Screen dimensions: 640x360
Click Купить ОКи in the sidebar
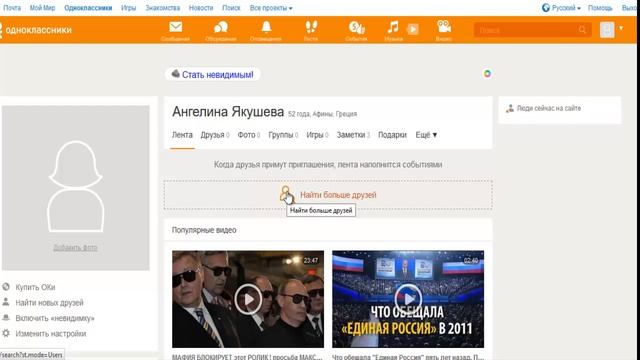36,287
